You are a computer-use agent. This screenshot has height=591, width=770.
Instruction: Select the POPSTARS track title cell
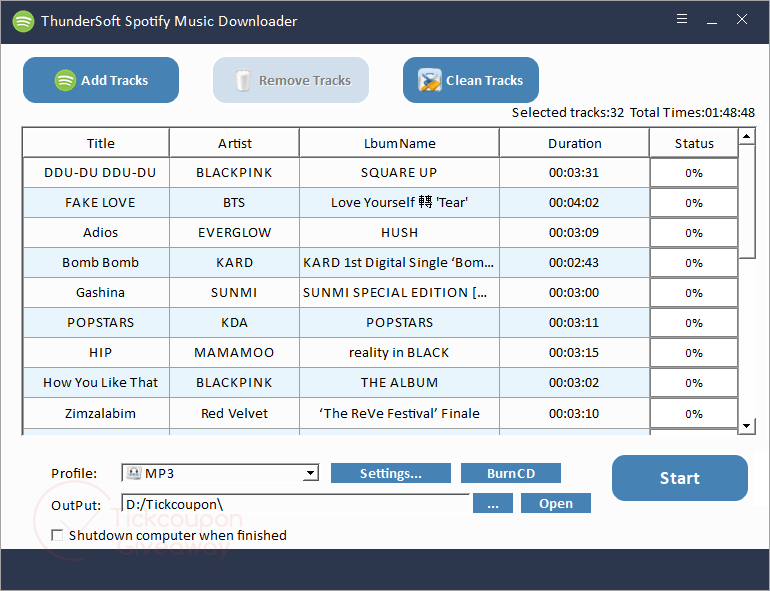pyautogui.click(x=96, y=322)
